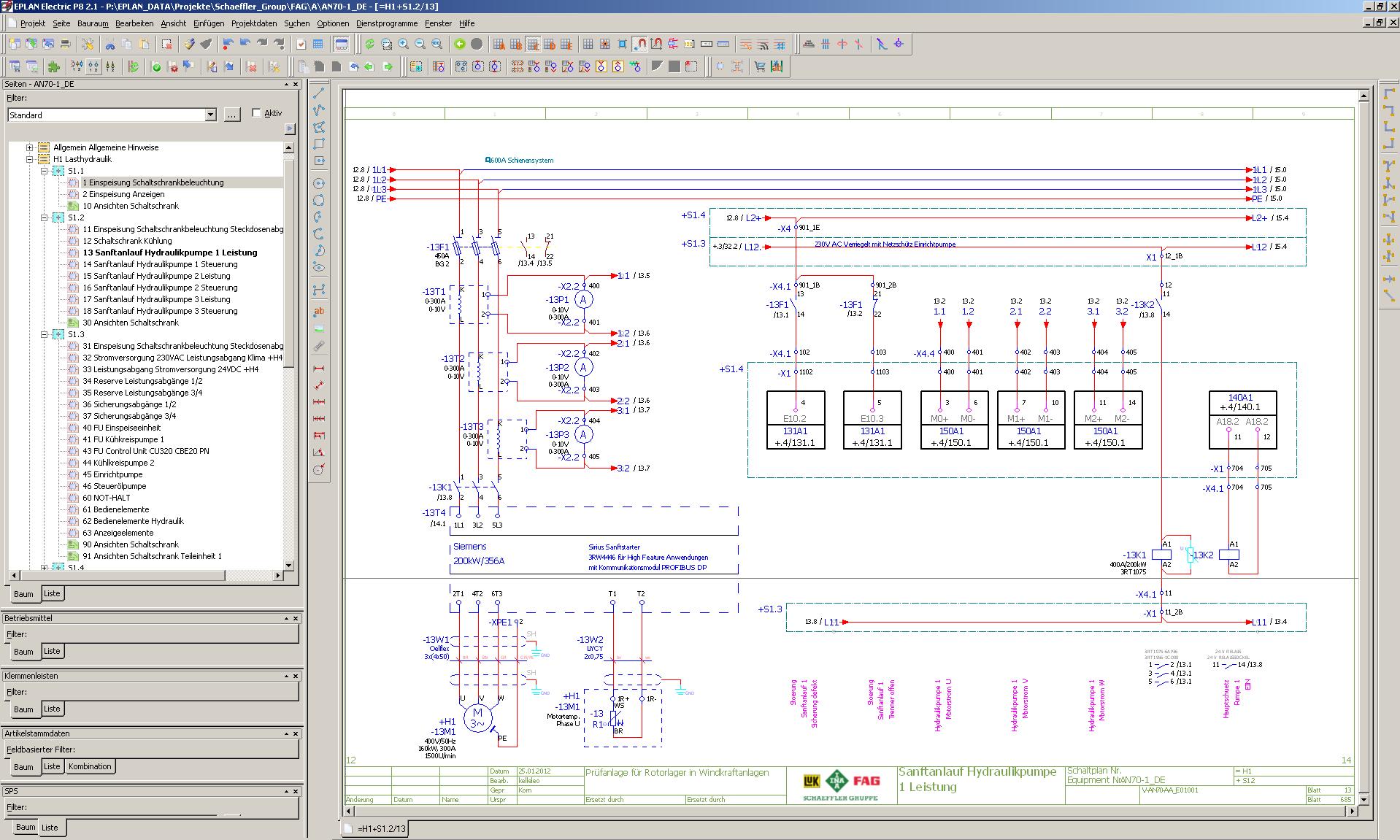Image resolution: width=1400 pixels, height=840 pixels.
Task: Collapse the H1 Lasthydraulik tree node
Action: [x=30, y=159]
